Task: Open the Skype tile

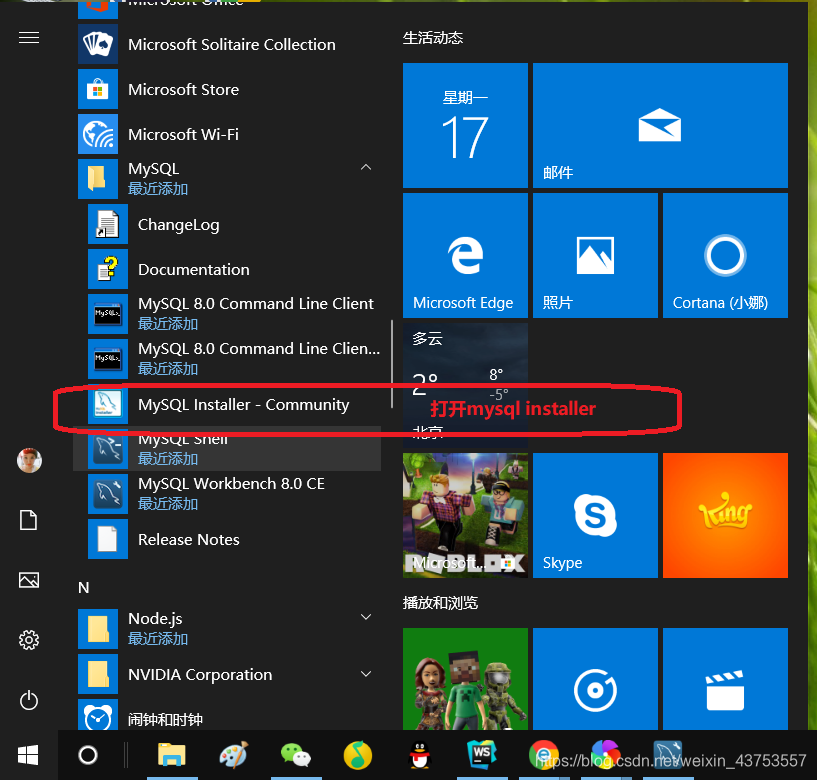Action: point(595,515)
